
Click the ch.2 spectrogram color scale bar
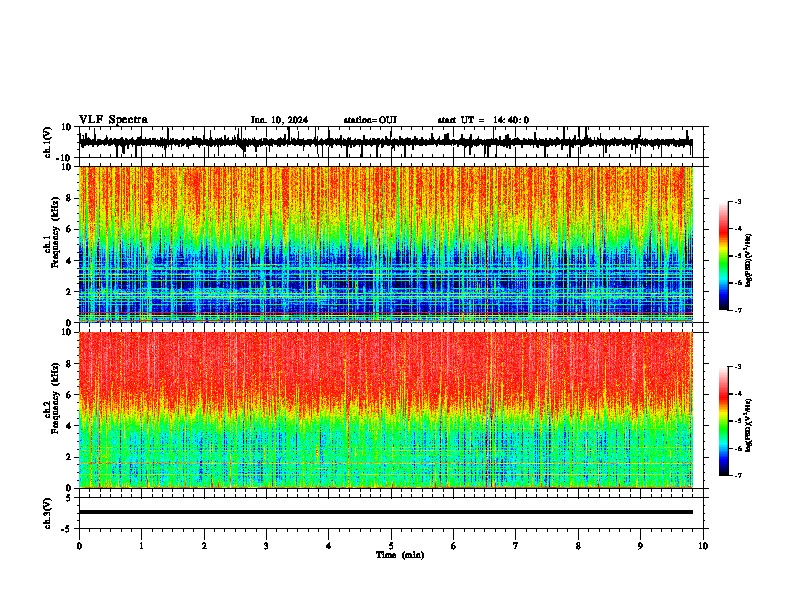(x=723, y=421)
